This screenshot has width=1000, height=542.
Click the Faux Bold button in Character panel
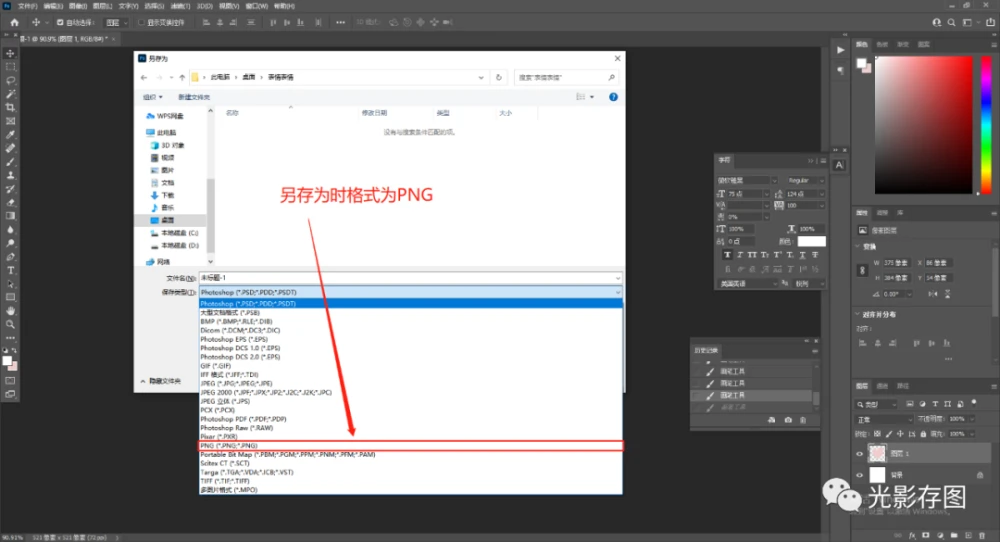[x=725, y=255]
